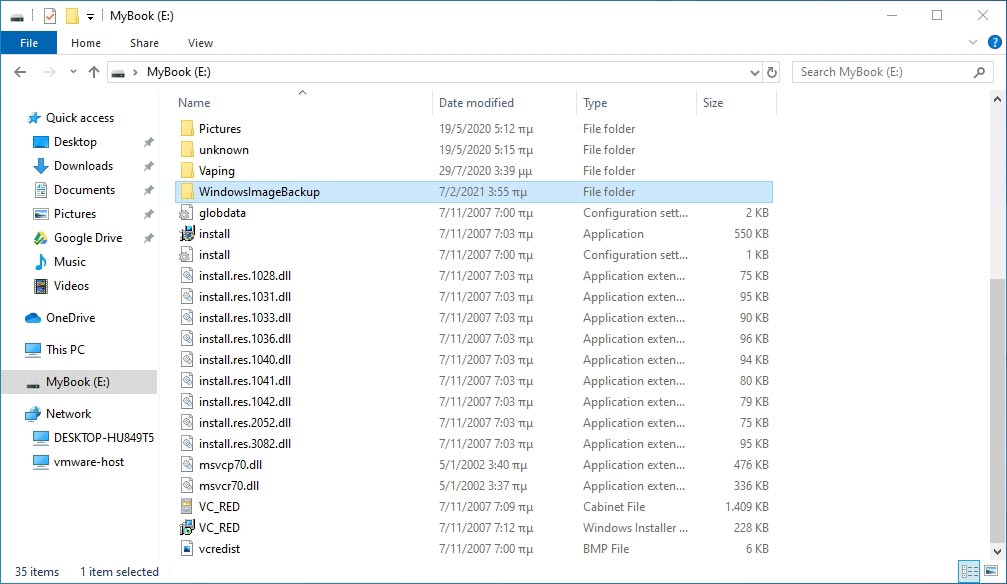
Task: Switch to the Share ribbon tab
Action: (144, 43)
